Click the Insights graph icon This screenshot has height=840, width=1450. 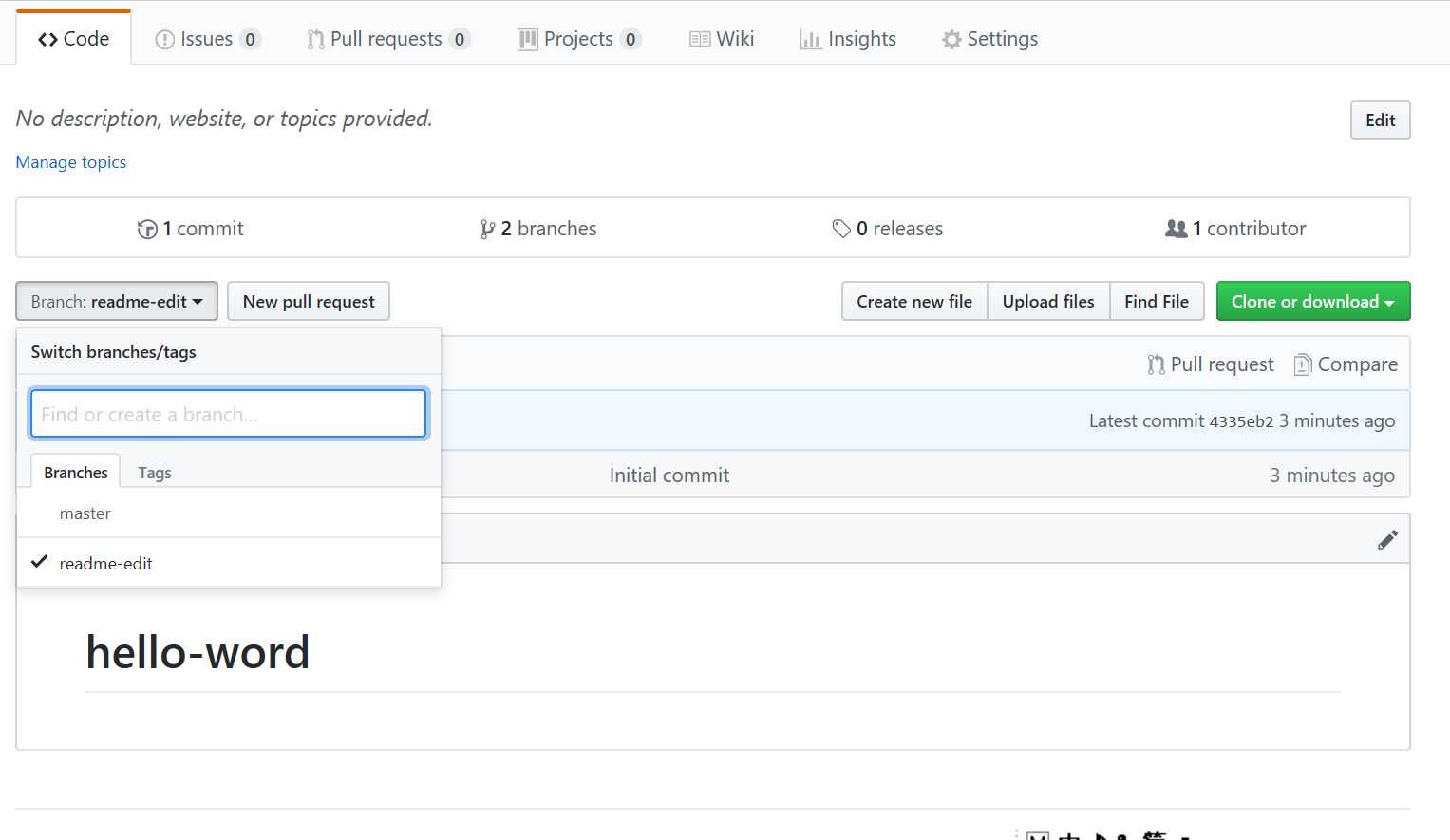click(811, 40)
